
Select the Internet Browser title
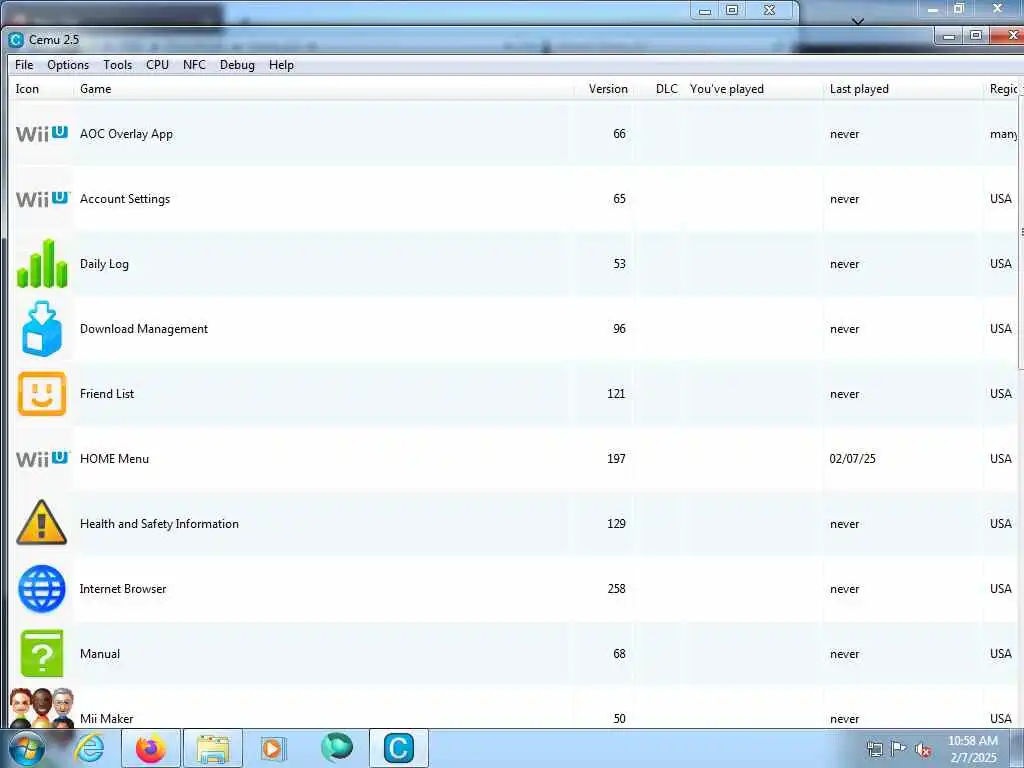tap(123, 588)
